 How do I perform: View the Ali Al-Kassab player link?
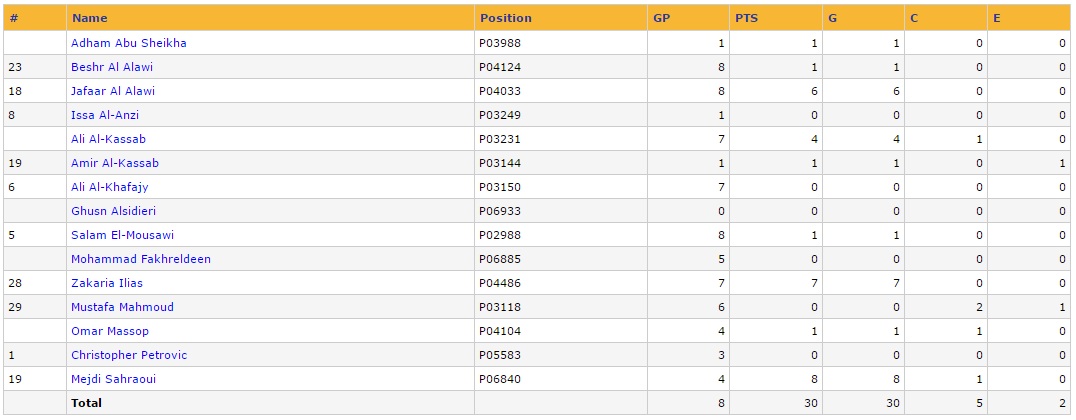[x=108, y=139]
